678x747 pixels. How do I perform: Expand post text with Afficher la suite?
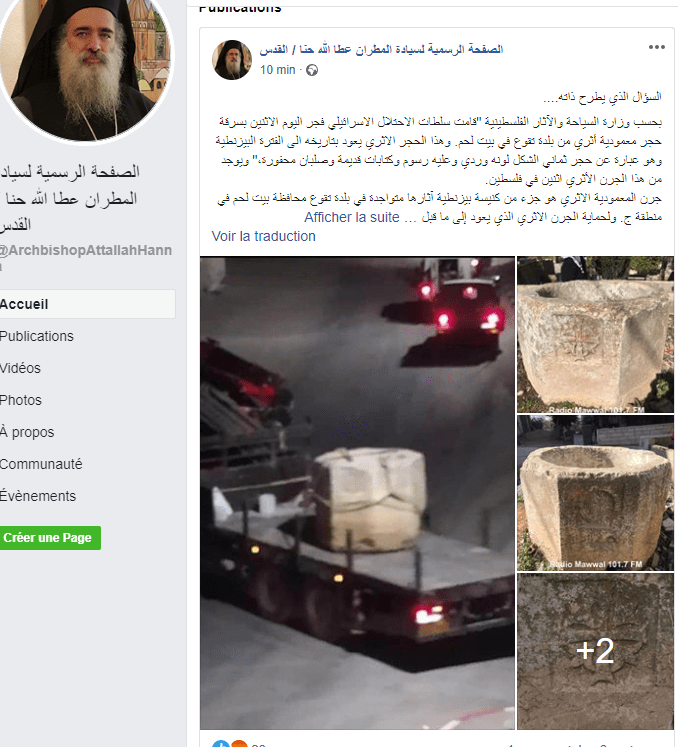(x=352, y=217)
